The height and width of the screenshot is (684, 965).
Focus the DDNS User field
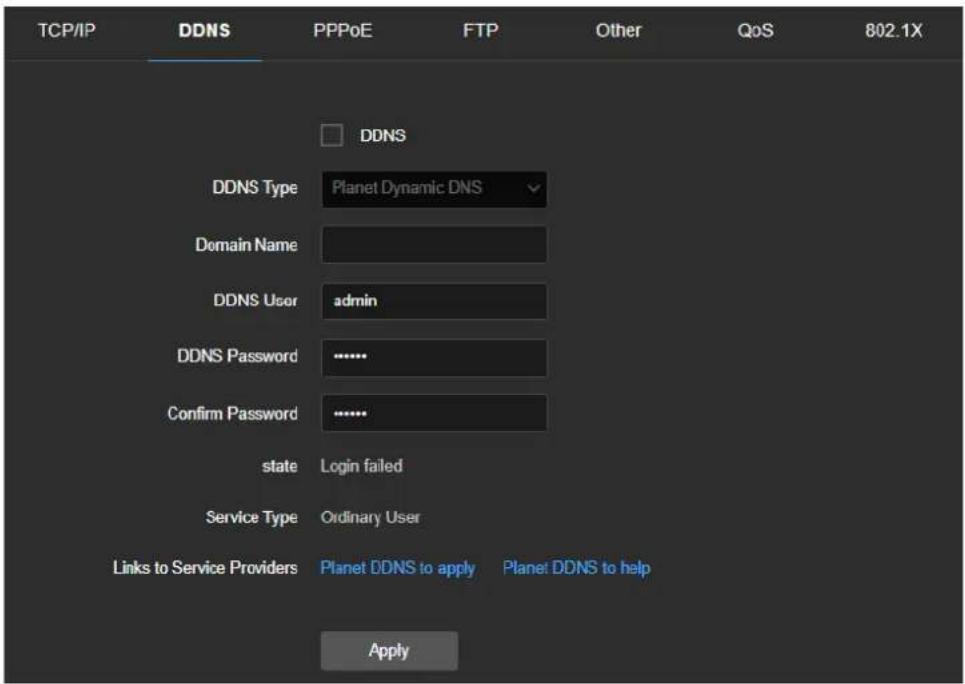click(x=434, y=301)
